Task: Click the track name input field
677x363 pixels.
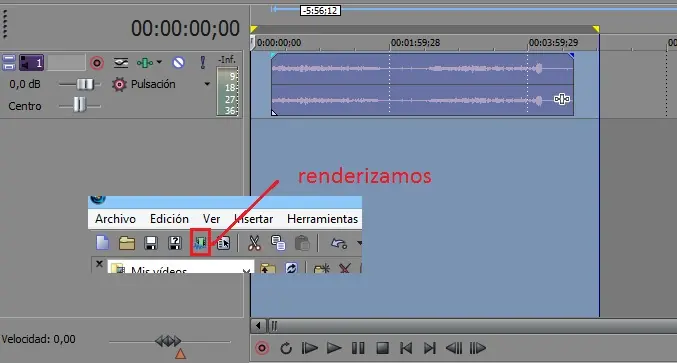Action: point(66,63)
